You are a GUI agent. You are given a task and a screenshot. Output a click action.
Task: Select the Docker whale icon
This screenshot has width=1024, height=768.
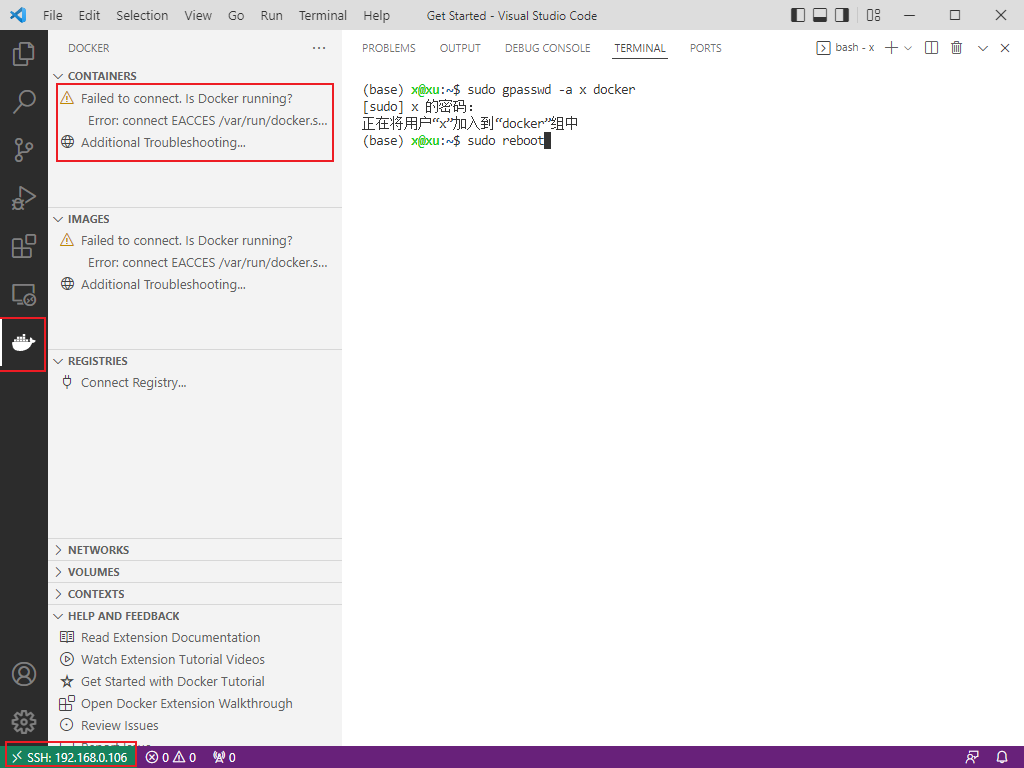coord(24,343)
